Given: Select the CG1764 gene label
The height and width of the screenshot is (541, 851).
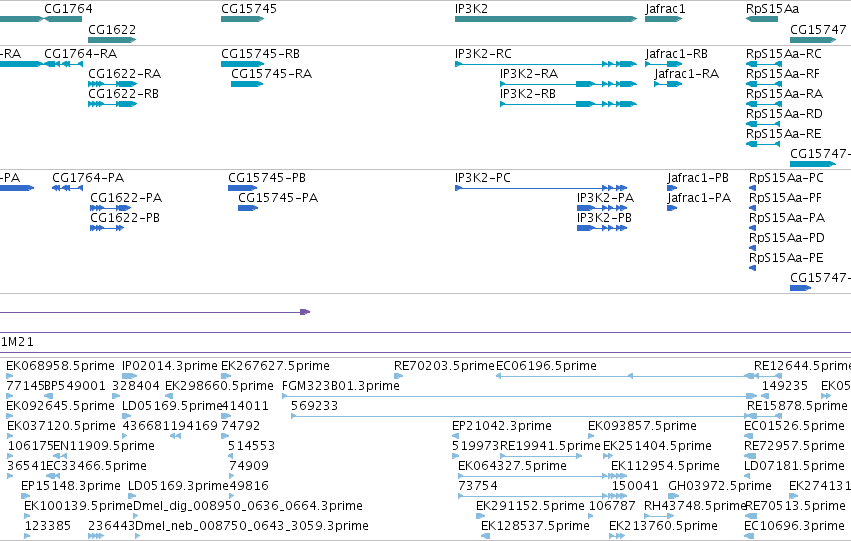Looking at the screenshot, I should click(68, 9).
